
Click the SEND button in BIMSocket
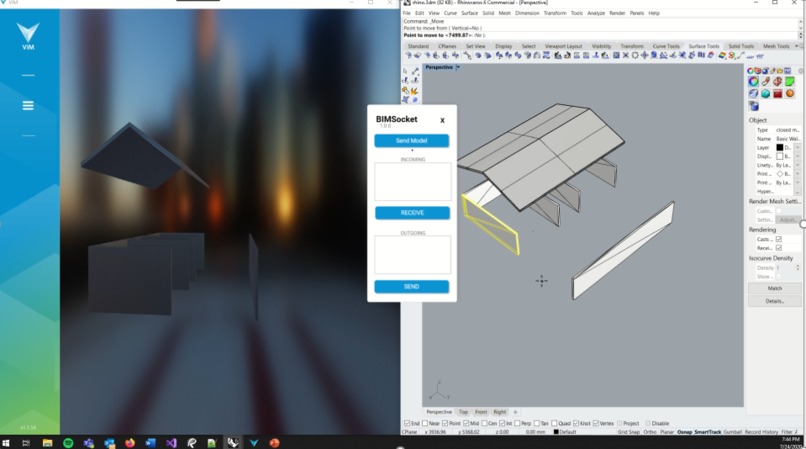click(x=411, y=286)
